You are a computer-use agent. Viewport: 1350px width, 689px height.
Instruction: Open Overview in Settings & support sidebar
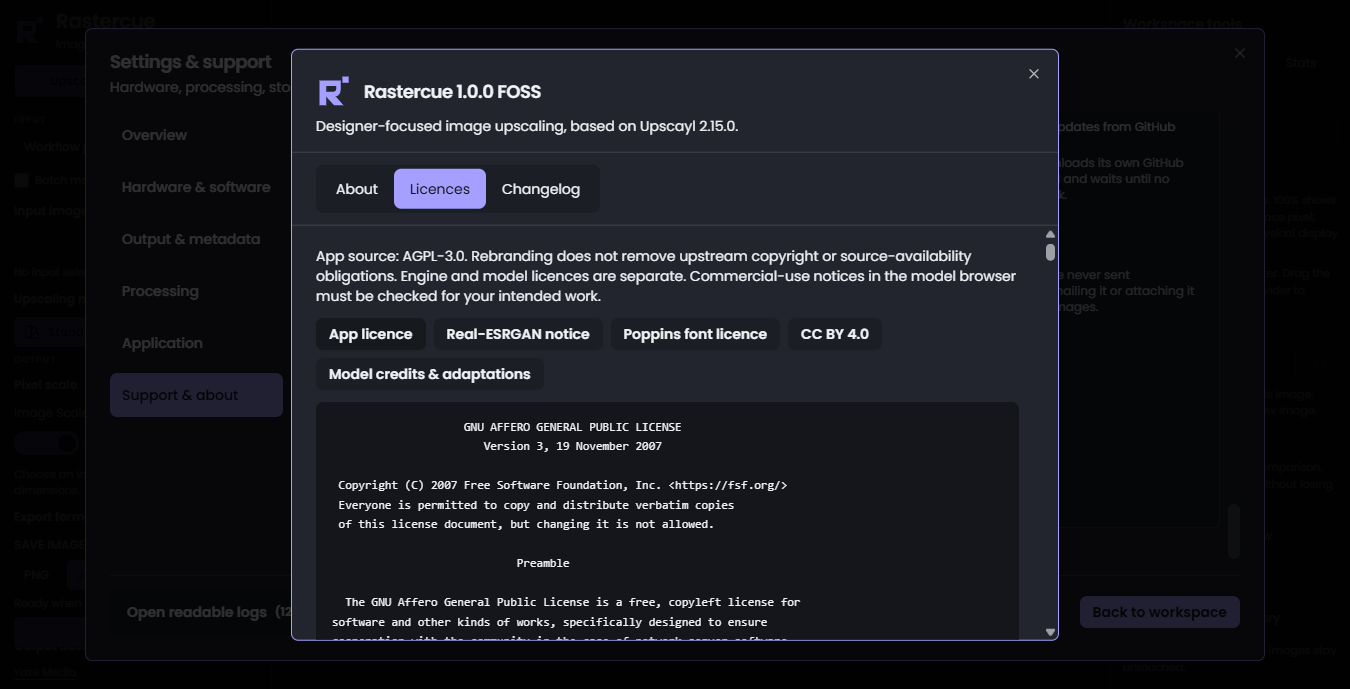point(196,135)
